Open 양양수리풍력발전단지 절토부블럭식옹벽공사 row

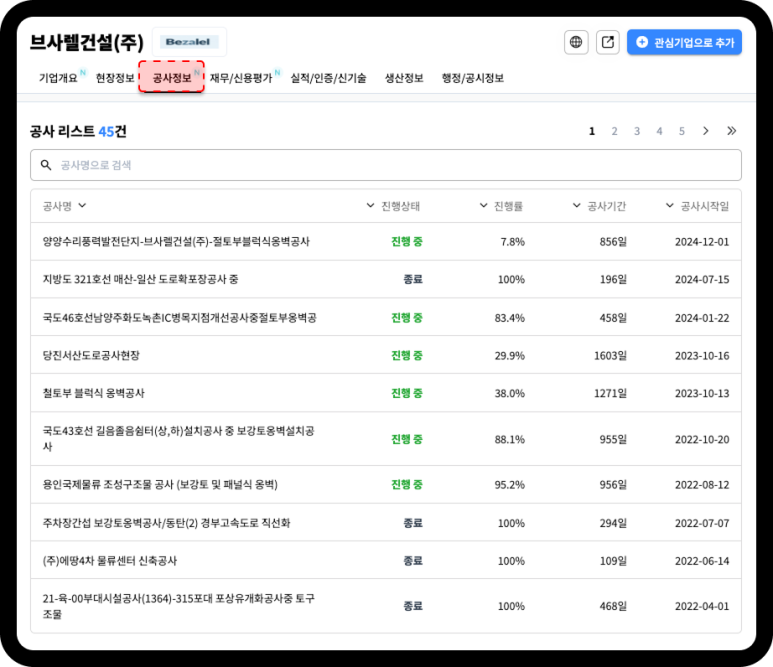point(386,242)
